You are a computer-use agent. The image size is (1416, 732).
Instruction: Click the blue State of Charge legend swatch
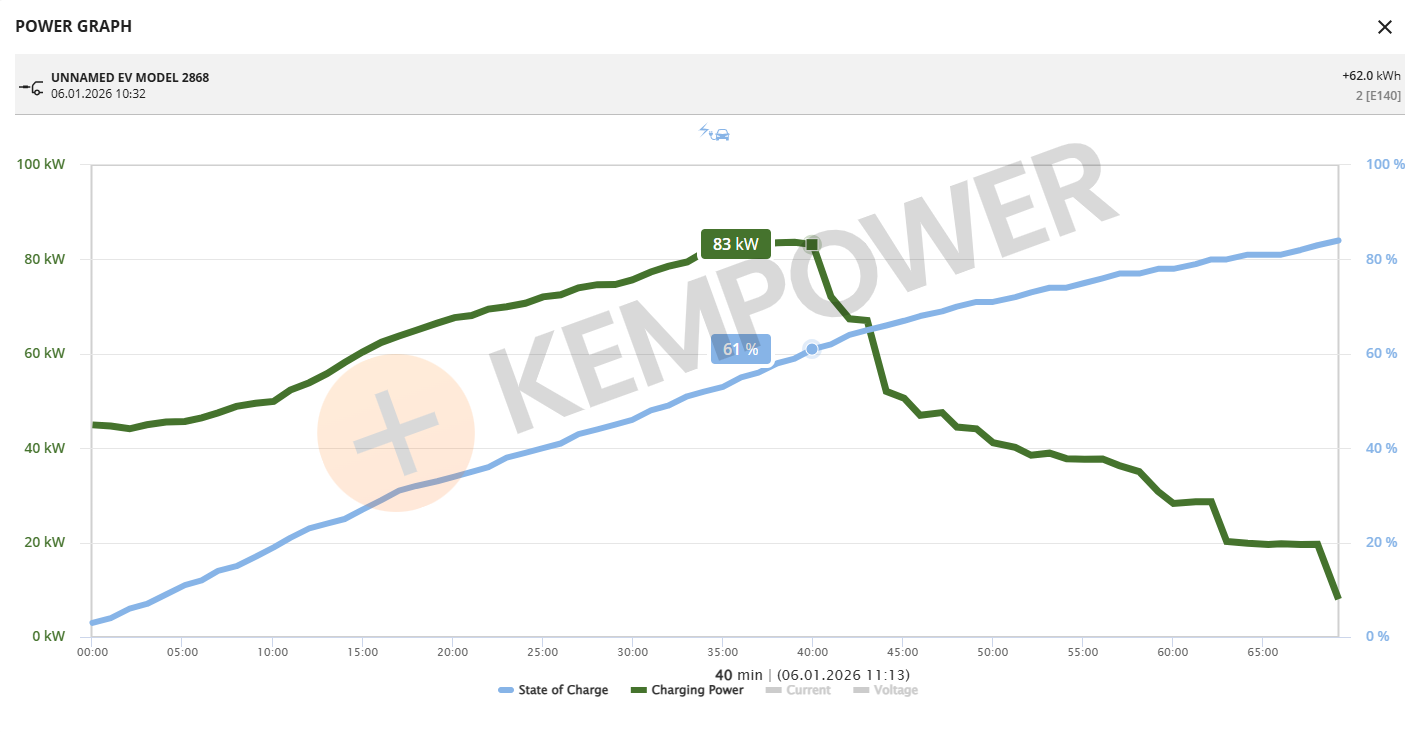pos(506,690)
